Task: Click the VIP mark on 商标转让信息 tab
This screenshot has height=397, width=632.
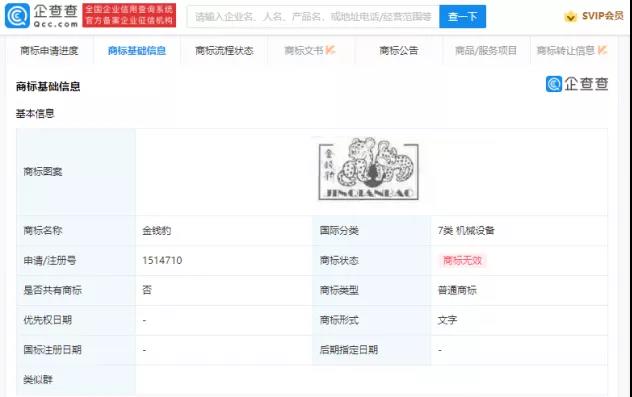Action: 602,50
